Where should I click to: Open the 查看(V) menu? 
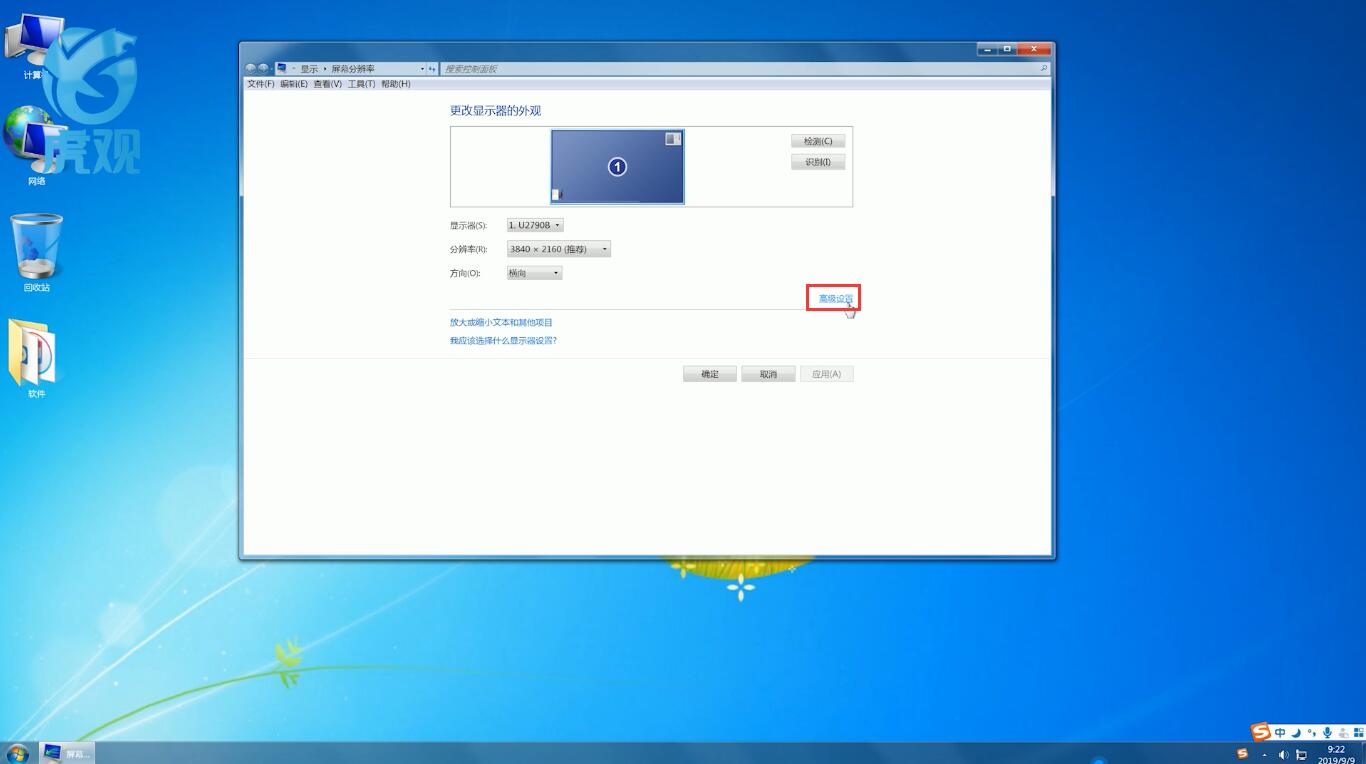328,84
